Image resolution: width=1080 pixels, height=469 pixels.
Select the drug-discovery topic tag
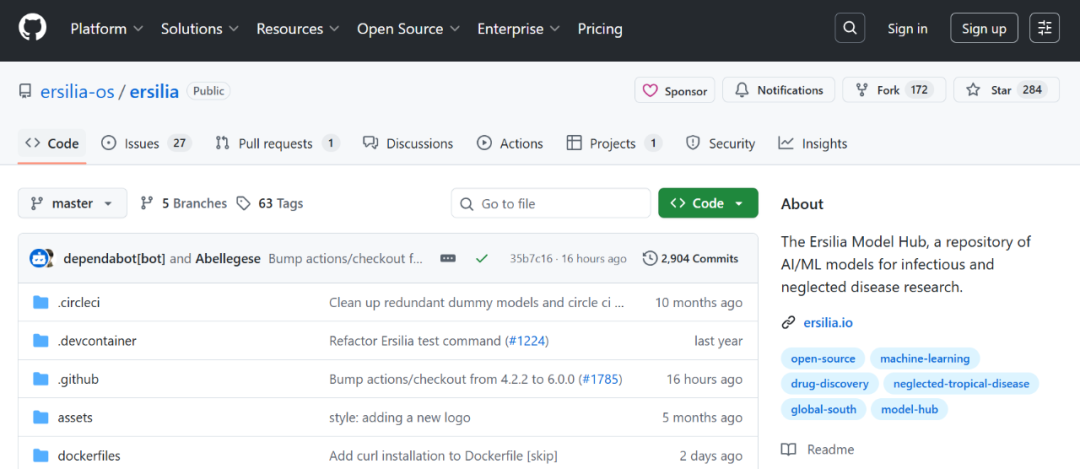point(830,383)
